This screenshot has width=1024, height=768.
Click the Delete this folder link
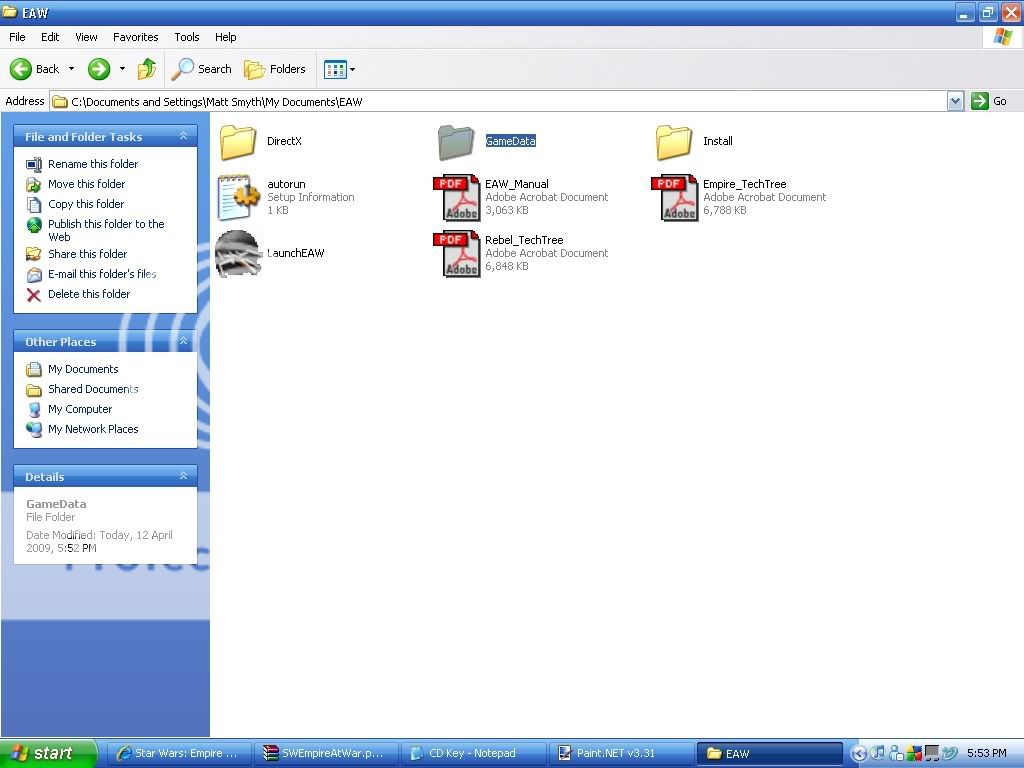(89, 294)
